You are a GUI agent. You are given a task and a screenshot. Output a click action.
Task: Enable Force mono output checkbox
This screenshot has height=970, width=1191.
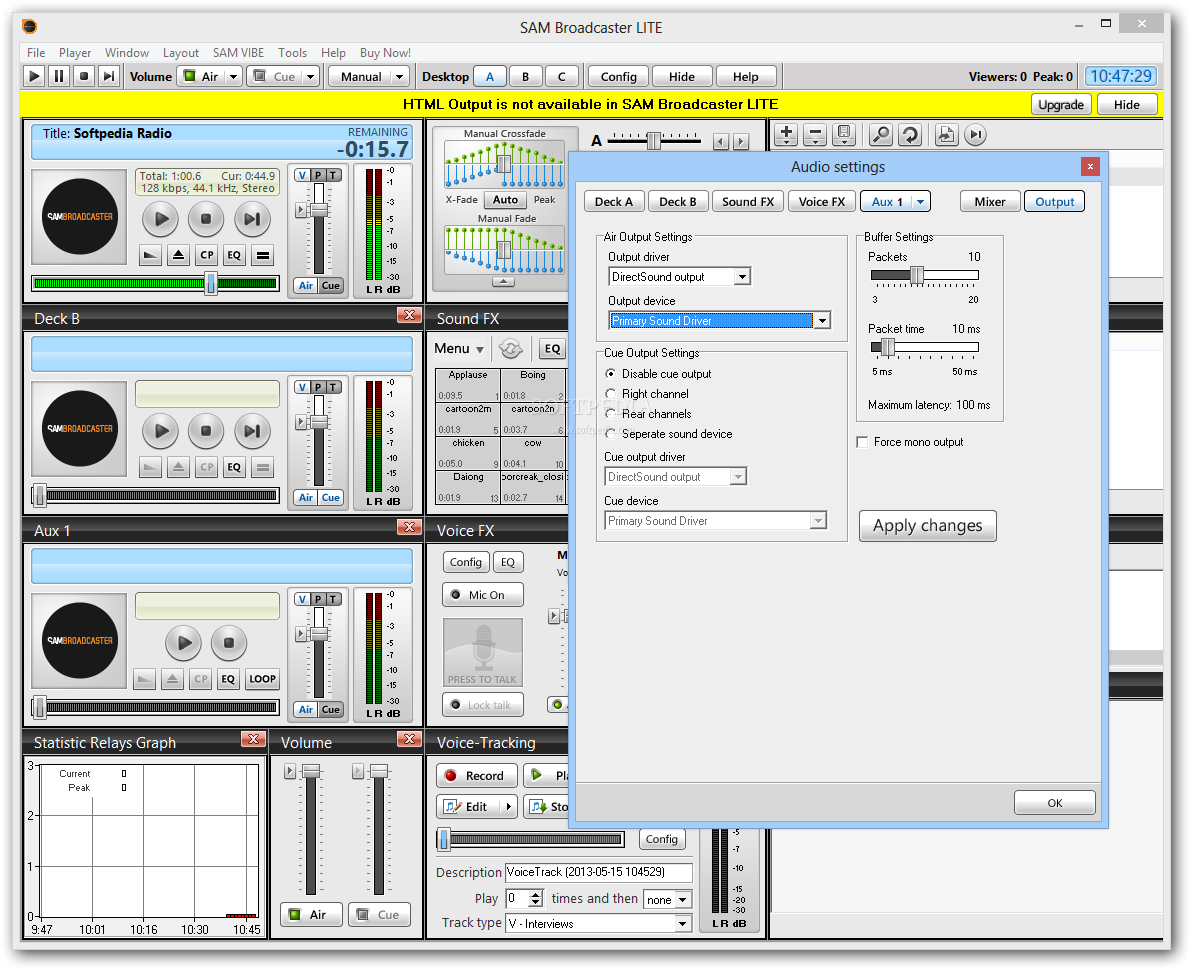[862, 442]
